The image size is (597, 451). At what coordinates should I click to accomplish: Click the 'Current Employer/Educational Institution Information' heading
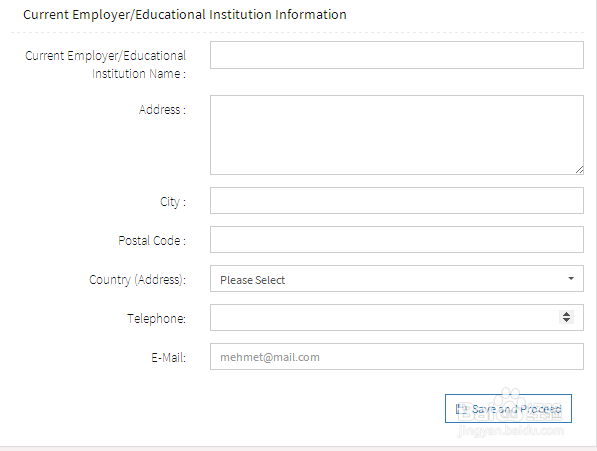click(x=185, y=14)
